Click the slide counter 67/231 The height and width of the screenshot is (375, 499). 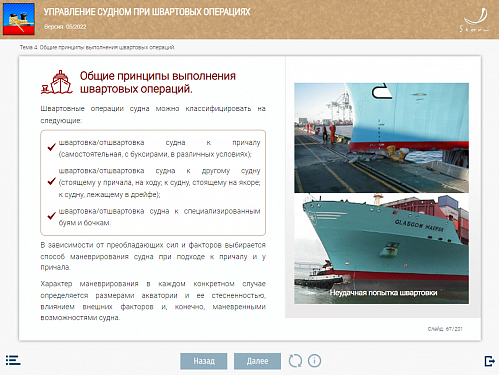(x=445, y=329)
